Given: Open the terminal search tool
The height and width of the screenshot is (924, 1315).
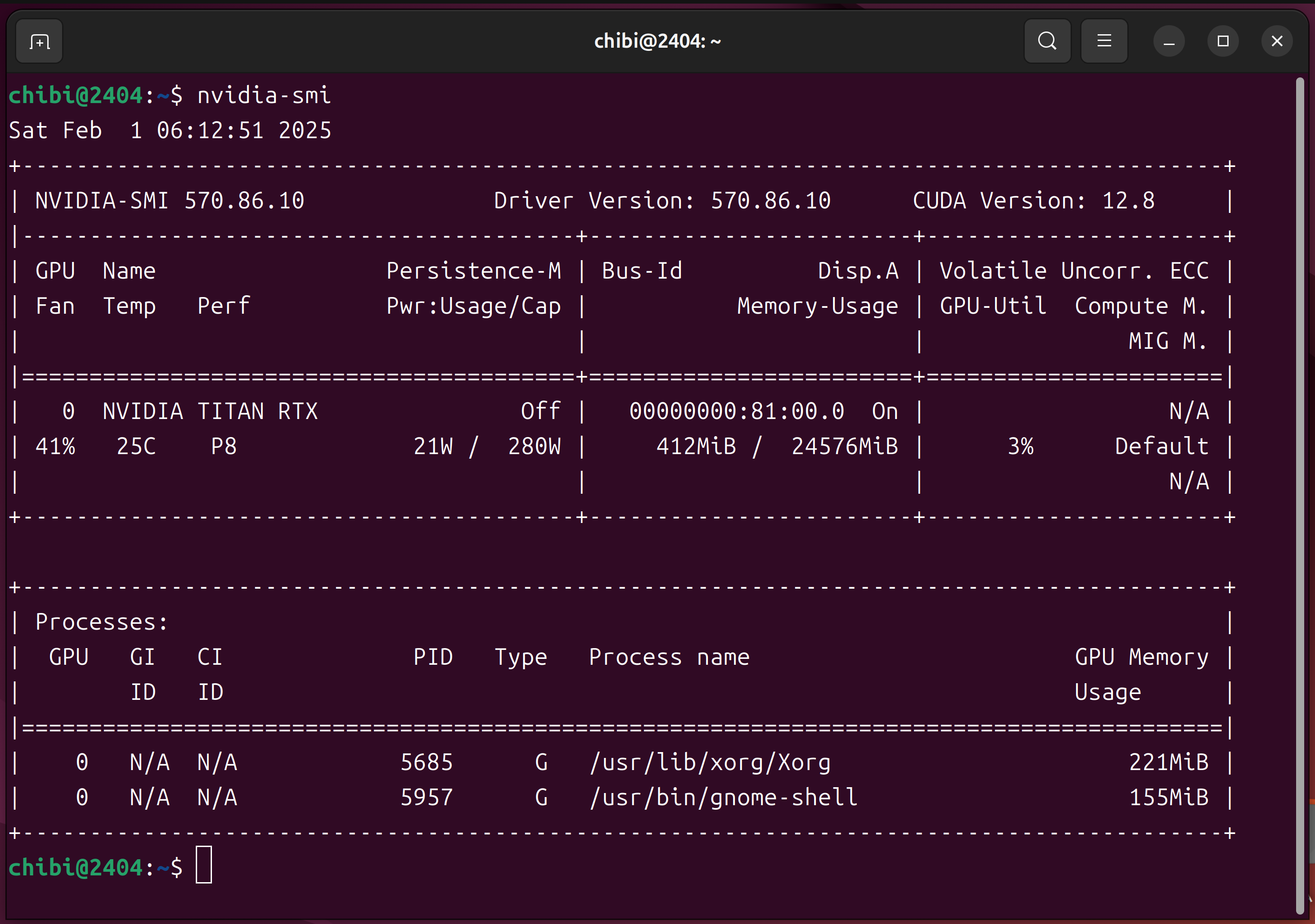Looking at the screenshot, I should [1047, 41].
